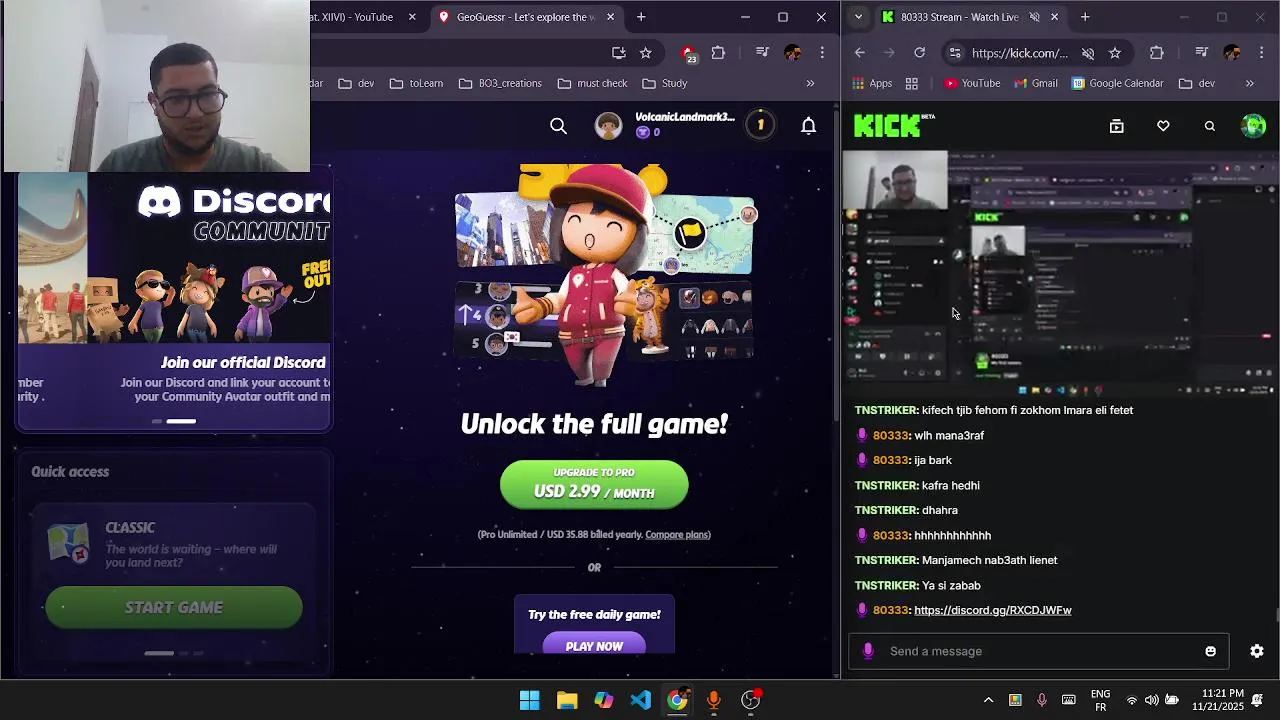The width and height of the screenshot is (1280, 720).
Task: Open Chrome three-dot menu in GeoGuessr window
Action: coord(822,53)
